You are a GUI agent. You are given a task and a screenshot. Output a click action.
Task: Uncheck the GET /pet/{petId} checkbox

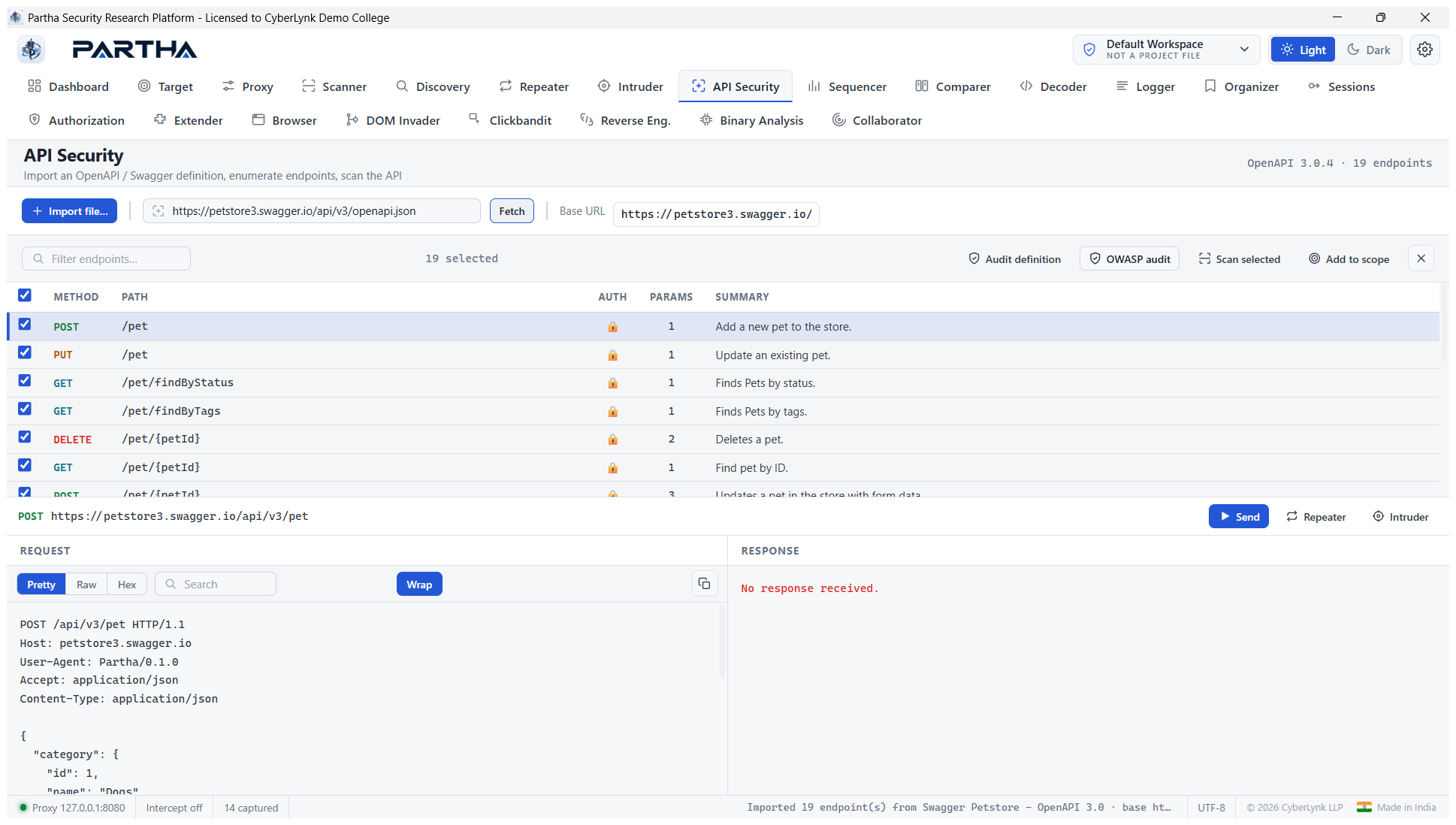point(25,465)
